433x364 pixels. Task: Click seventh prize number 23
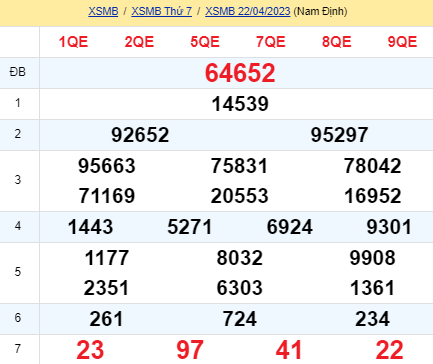[x=90, y=350]
